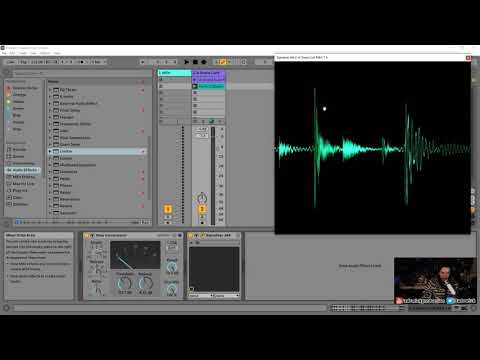The height and width of the screenshot is (360, 480).
Task: Open the Plug-ins browser category
Action: click(20, 191)
